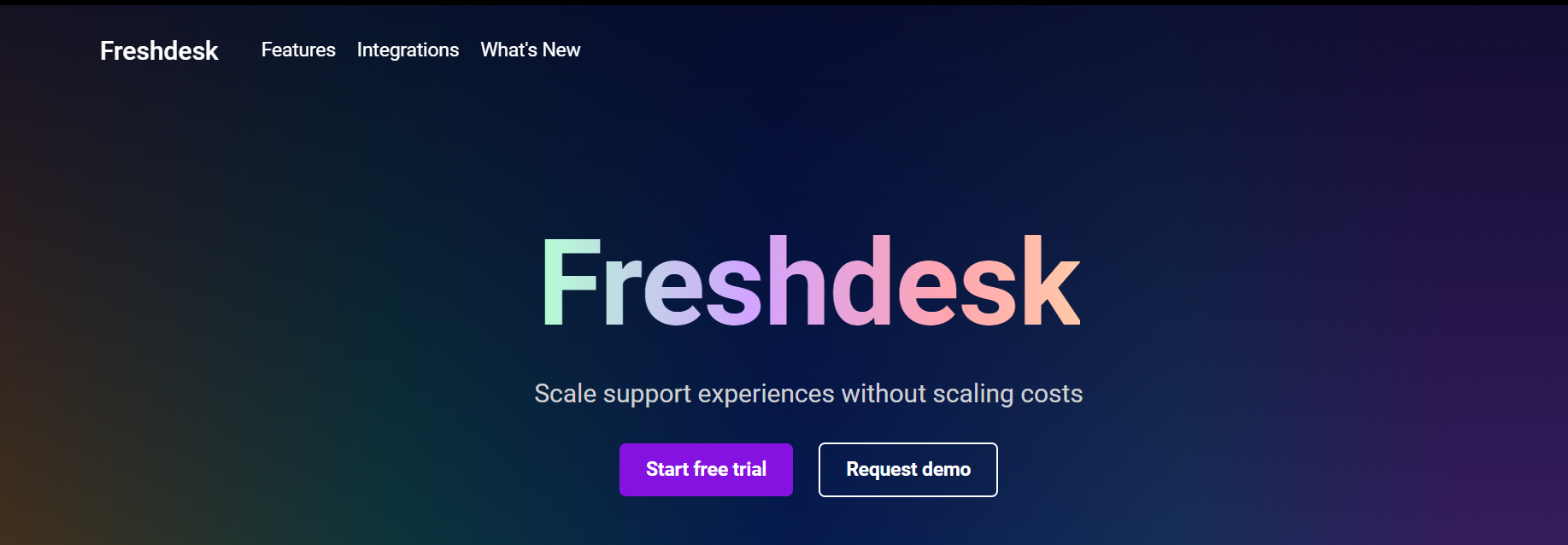Click the Start free trial button

click(706, 470)
